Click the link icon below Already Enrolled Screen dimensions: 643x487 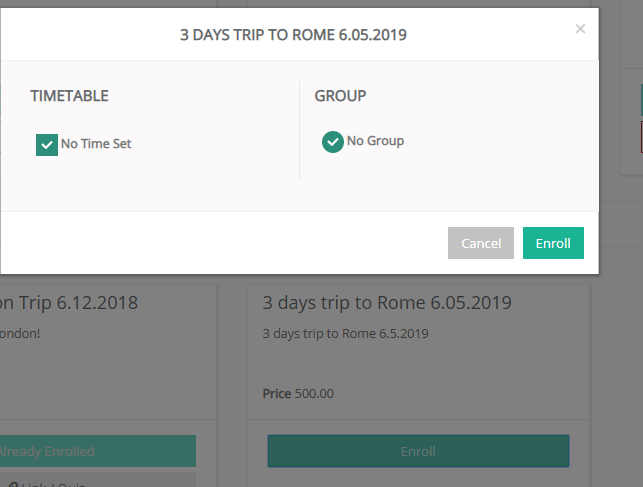click(x=13, y=485)
